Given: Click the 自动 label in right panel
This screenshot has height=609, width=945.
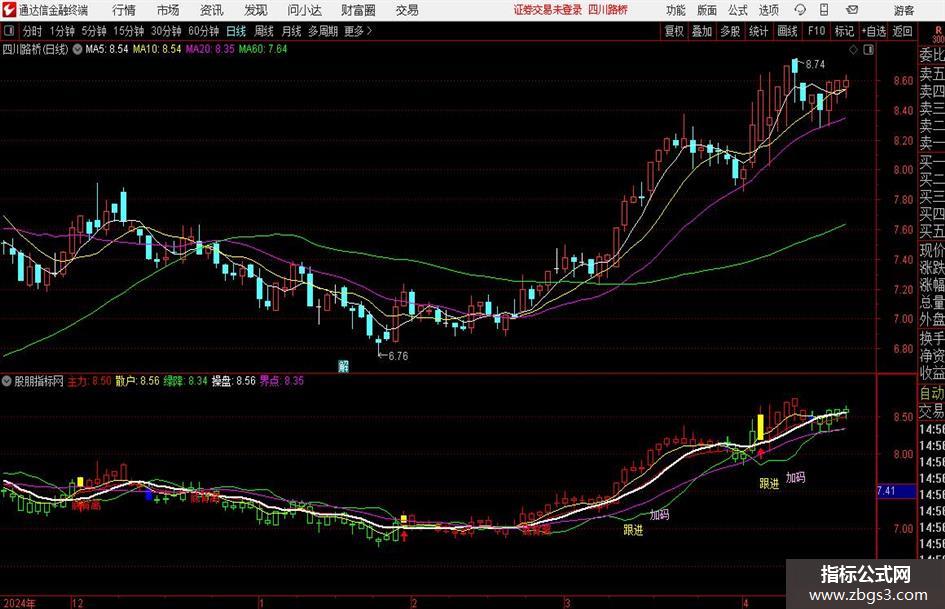Looking at the screenshot, I should (x=931, y=393).
